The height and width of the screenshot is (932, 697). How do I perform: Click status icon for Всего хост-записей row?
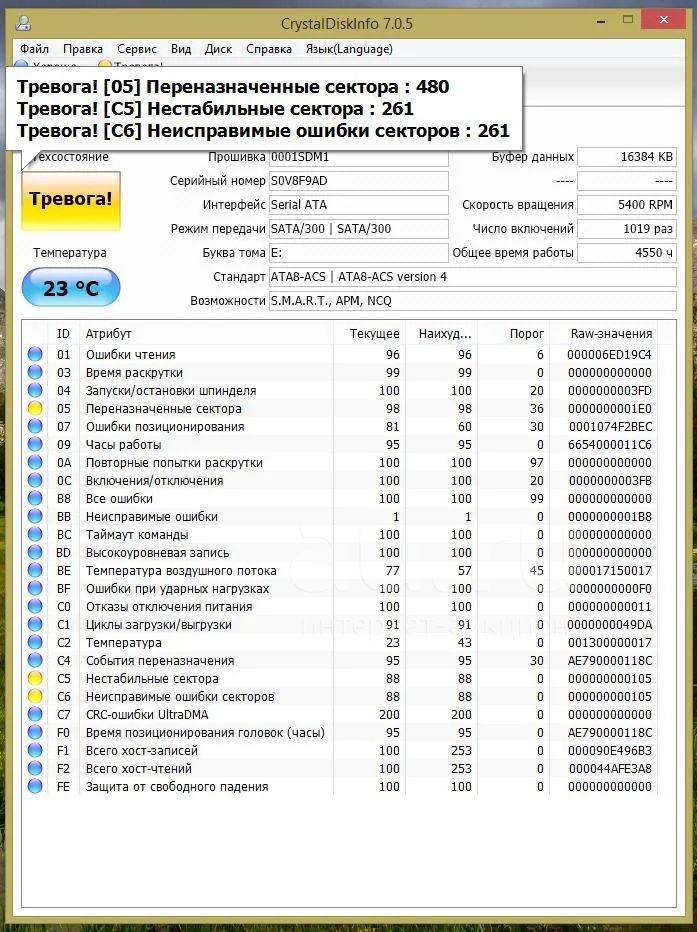[35, 750]
